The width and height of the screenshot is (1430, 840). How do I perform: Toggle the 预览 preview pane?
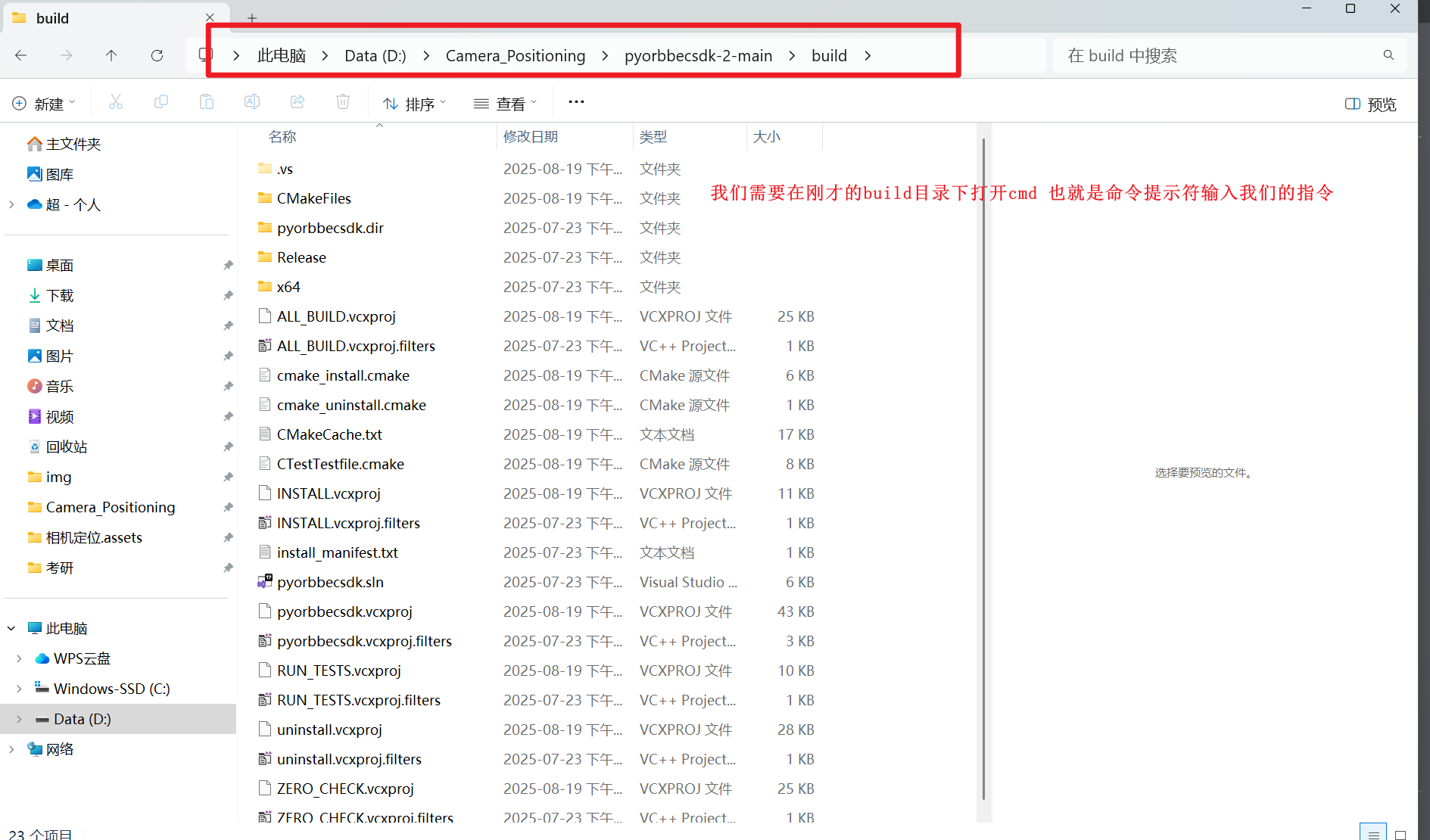[x=1369, y=104]
